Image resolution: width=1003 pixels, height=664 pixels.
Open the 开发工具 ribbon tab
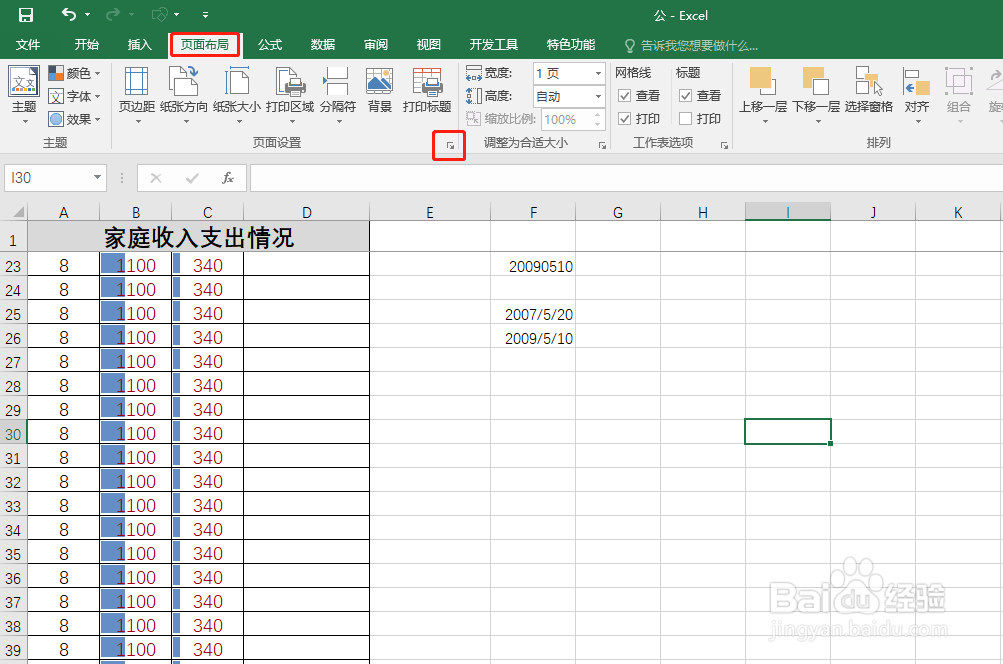coord(494,45)
